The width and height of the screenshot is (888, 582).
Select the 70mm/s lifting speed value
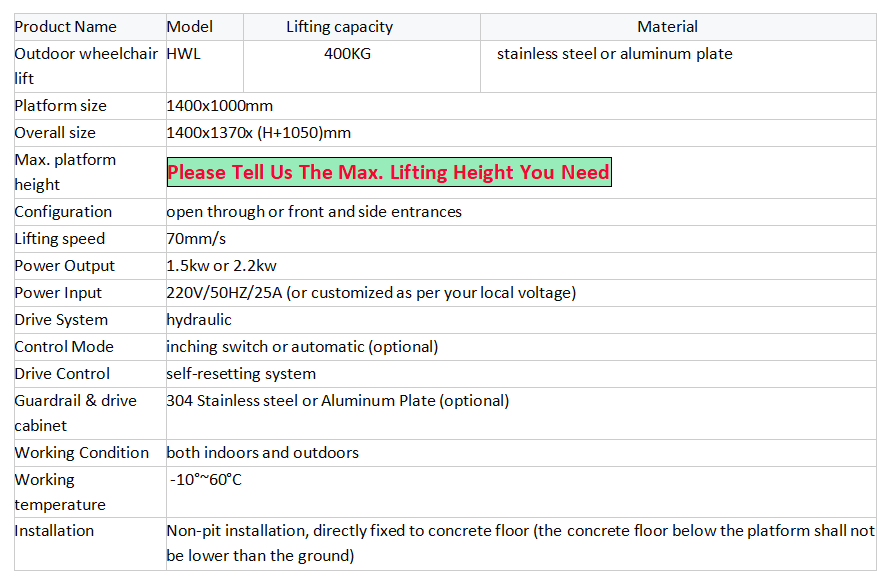click(x=195, y=239)
